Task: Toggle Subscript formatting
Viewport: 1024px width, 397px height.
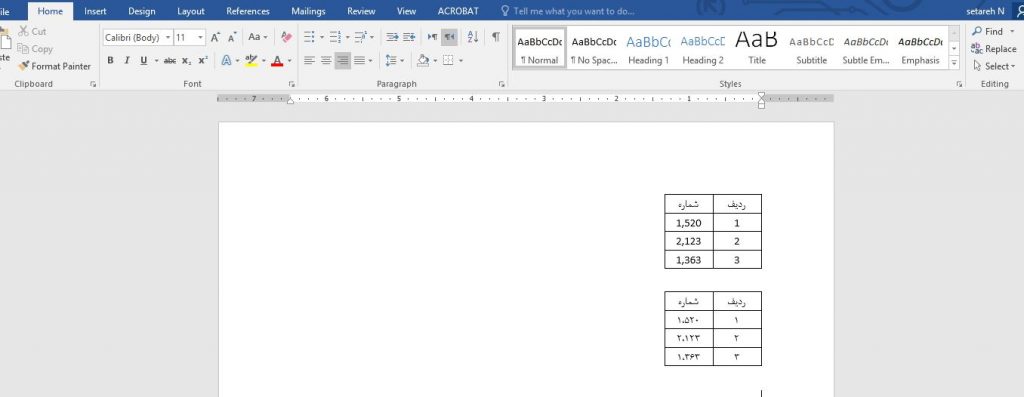Action: click(187, 60)
